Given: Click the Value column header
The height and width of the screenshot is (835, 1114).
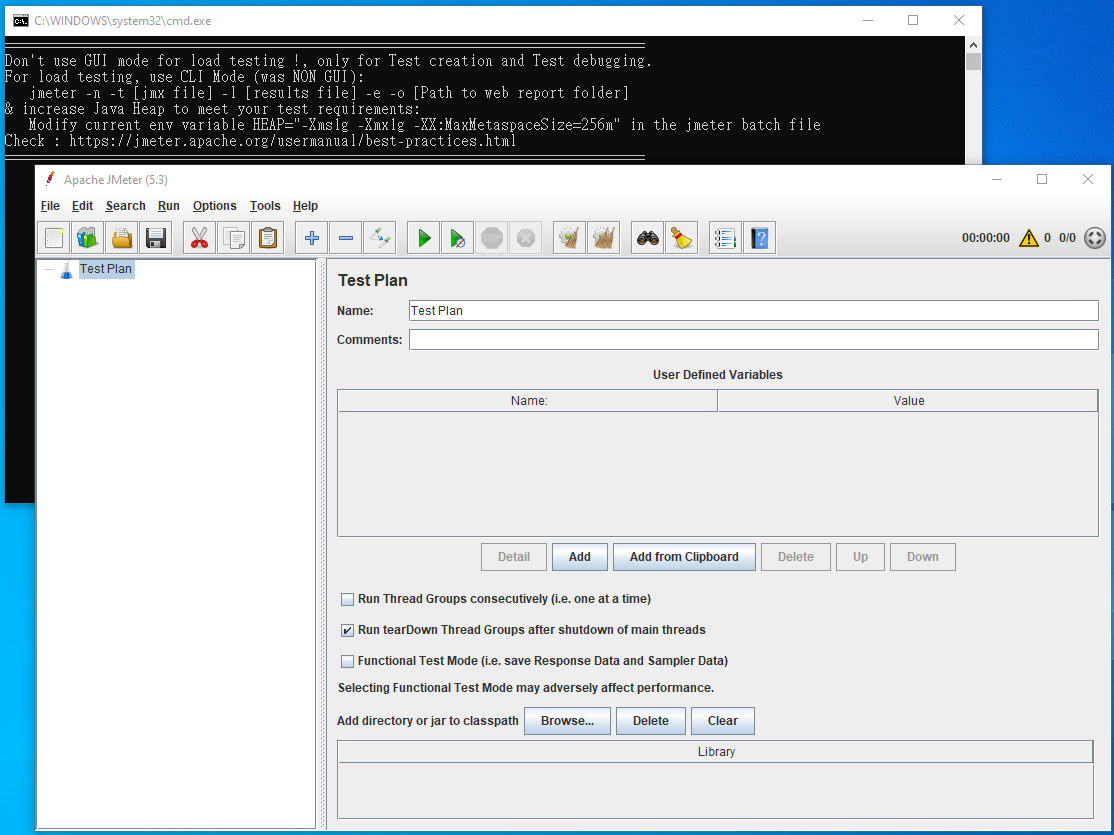Looking at the screenshot, I should pos(908,401).
